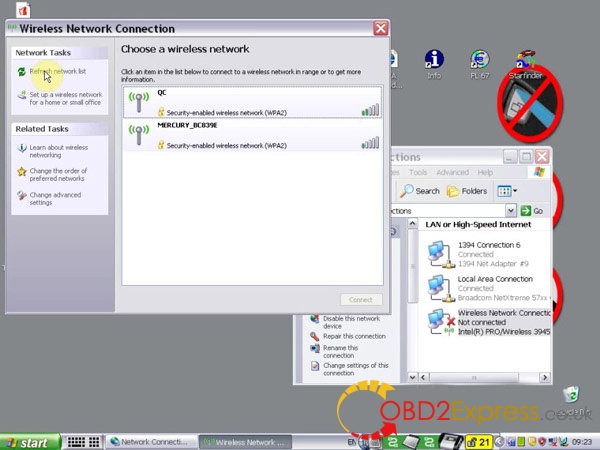The height and width of the screenshot is (450, 600).
Task: Select the Local Area Connection icon
Action: click(x=438, y=286)
